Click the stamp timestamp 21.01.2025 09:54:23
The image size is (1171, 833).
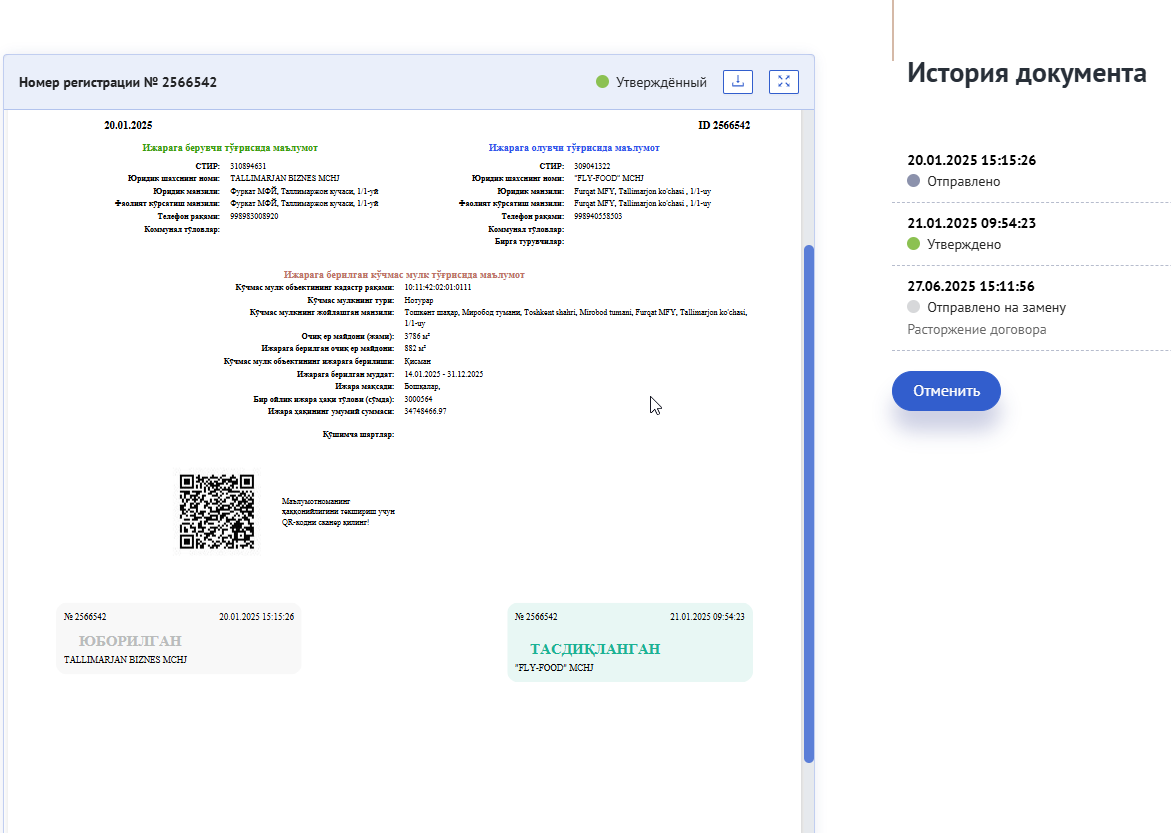[707, 617]
